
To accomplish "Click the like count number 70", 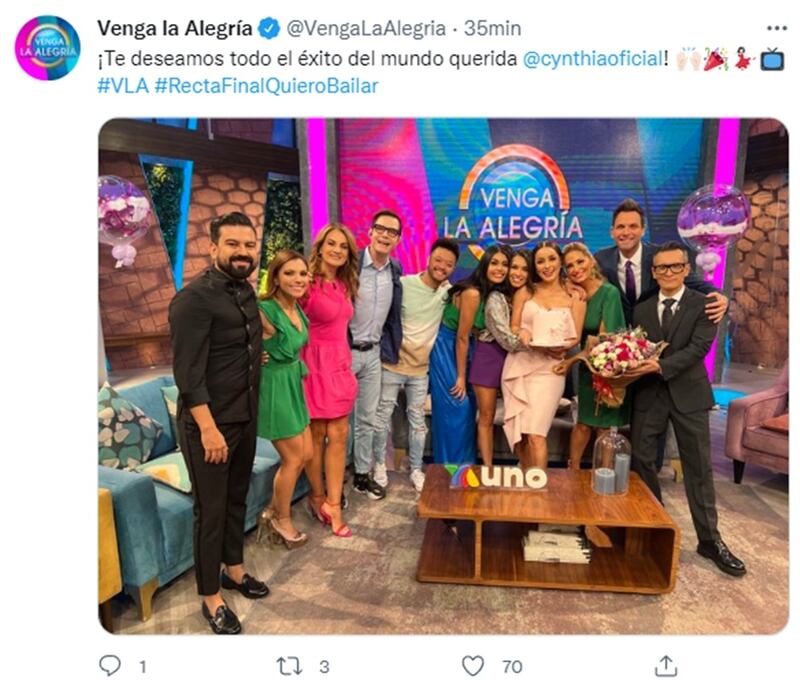I will coord(512,666).
